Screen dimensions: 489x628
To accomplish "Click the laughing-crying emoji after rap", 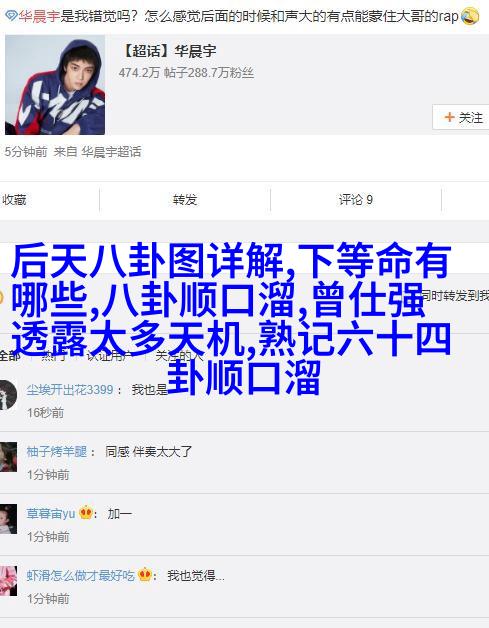I will [470, 16].
